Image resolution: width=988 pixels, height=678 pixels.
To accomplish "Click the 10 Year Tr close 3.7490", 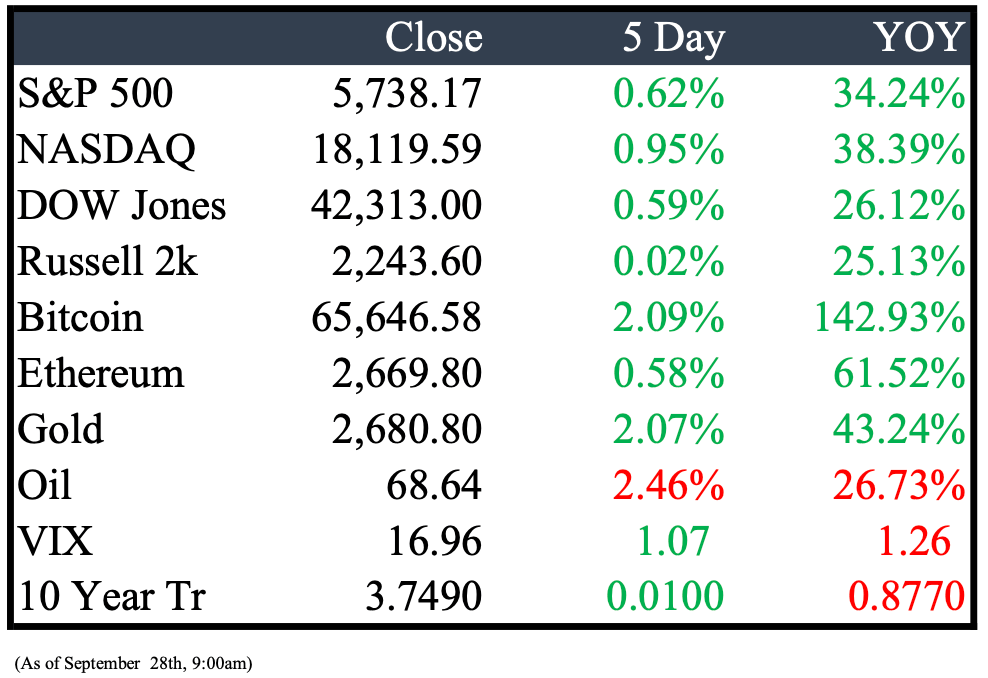I will pyautogui.click(x=423, y=596).
